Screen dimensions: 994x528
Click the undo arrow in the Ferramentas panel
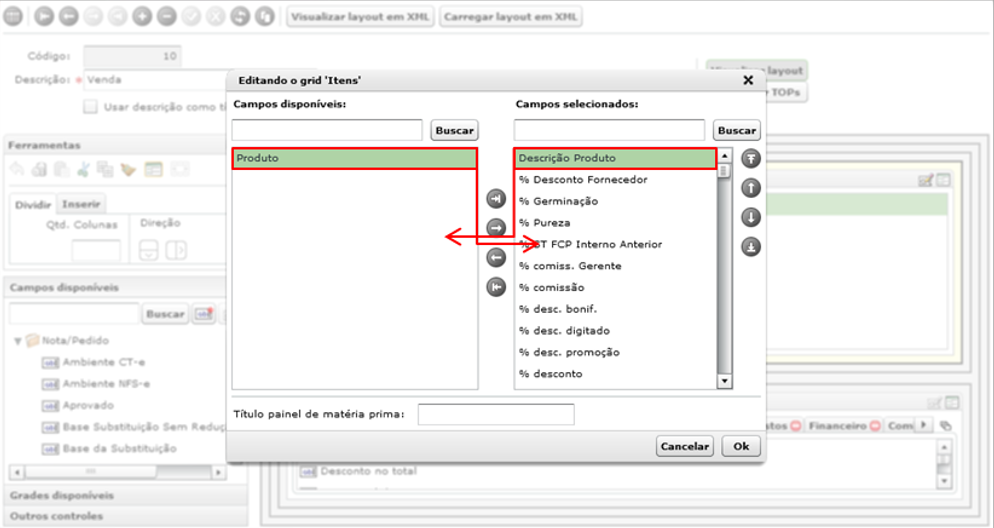click(18, 169)
